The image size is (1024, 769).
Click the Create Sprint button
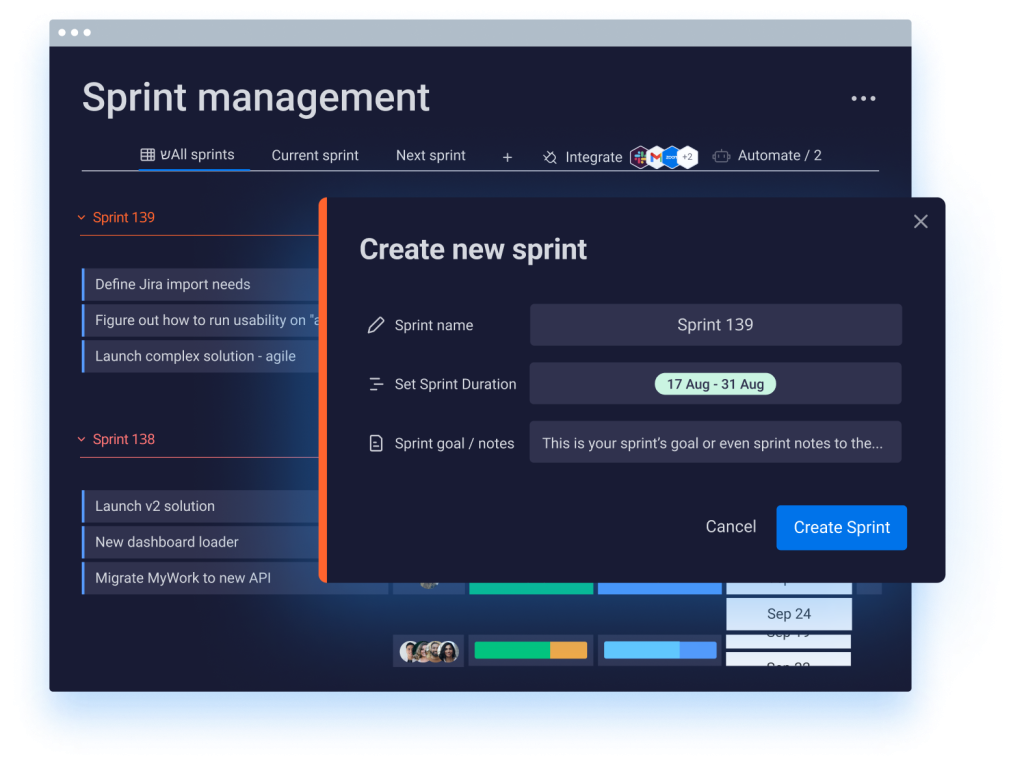pyautogui.click(x=841, y=527)
